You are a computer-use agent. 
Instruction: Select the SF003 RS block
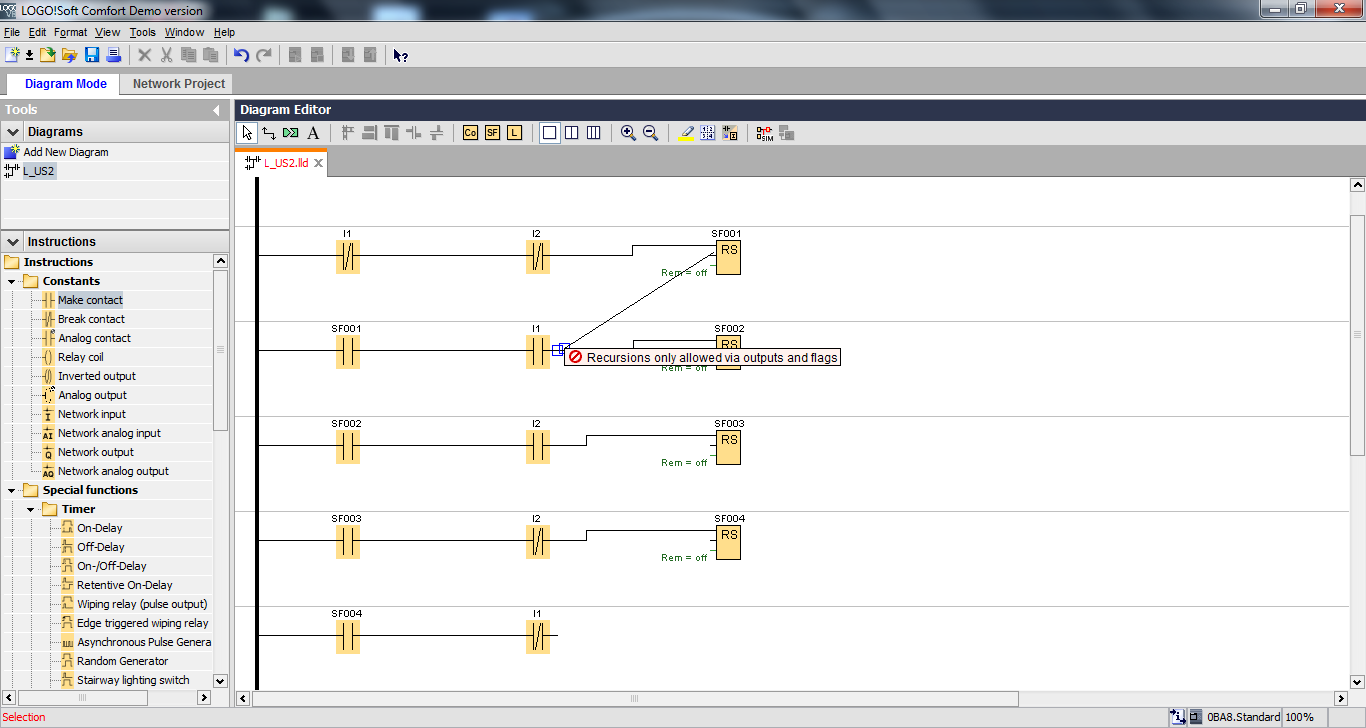click(x=729, y=447)
